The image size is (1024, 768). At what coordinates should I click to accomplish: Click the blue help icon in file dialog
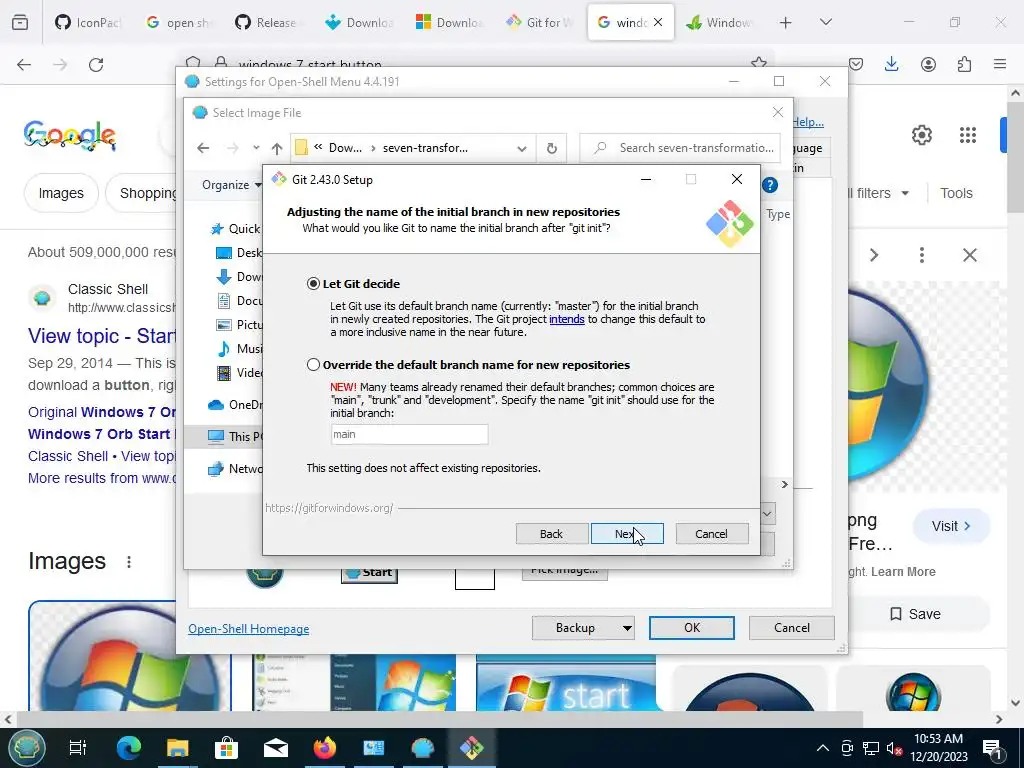(x=770, y=185)
